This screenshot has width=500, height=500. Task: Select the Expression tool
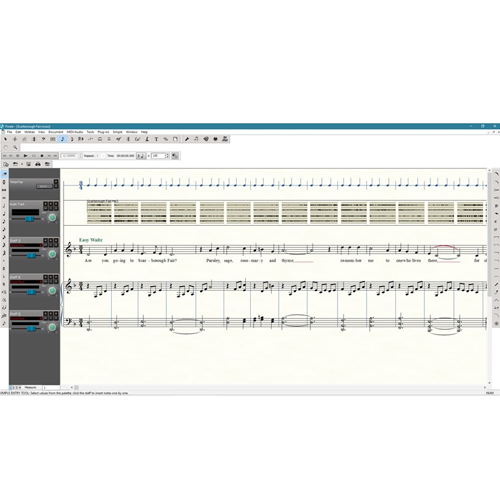point(118,139)
